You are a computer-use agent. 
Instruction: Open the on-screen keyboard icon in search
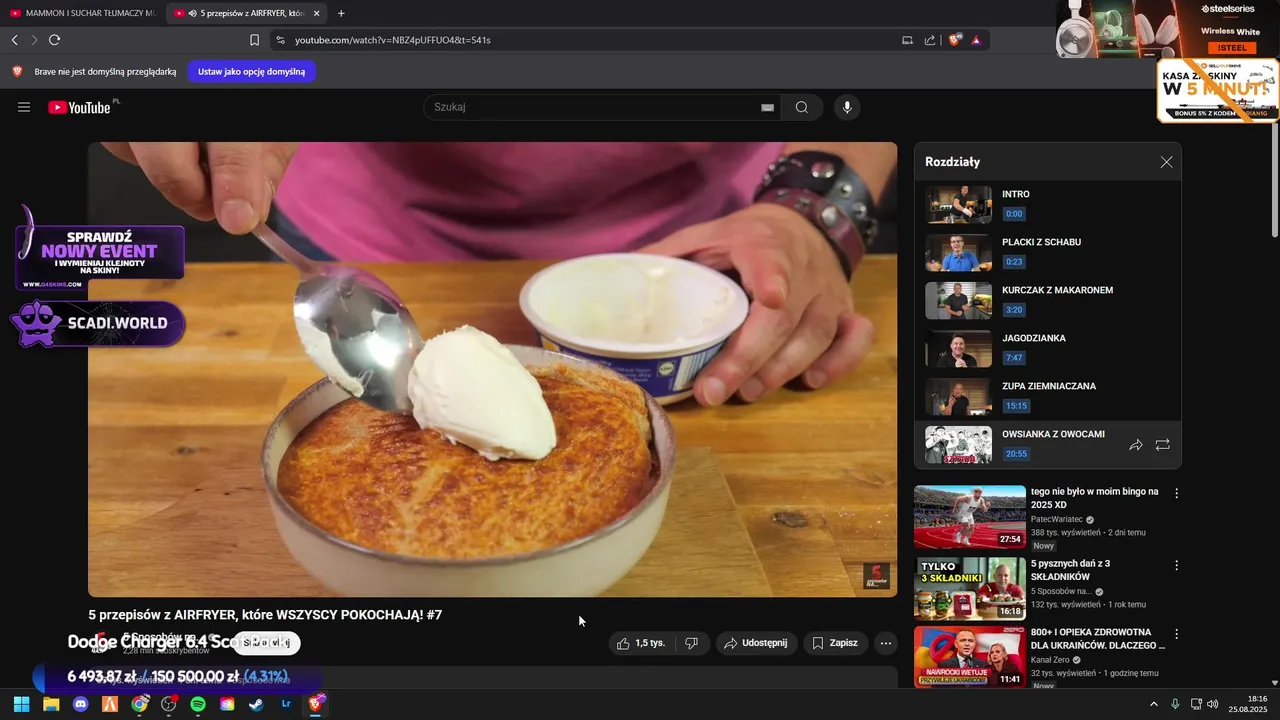point(768,107)
